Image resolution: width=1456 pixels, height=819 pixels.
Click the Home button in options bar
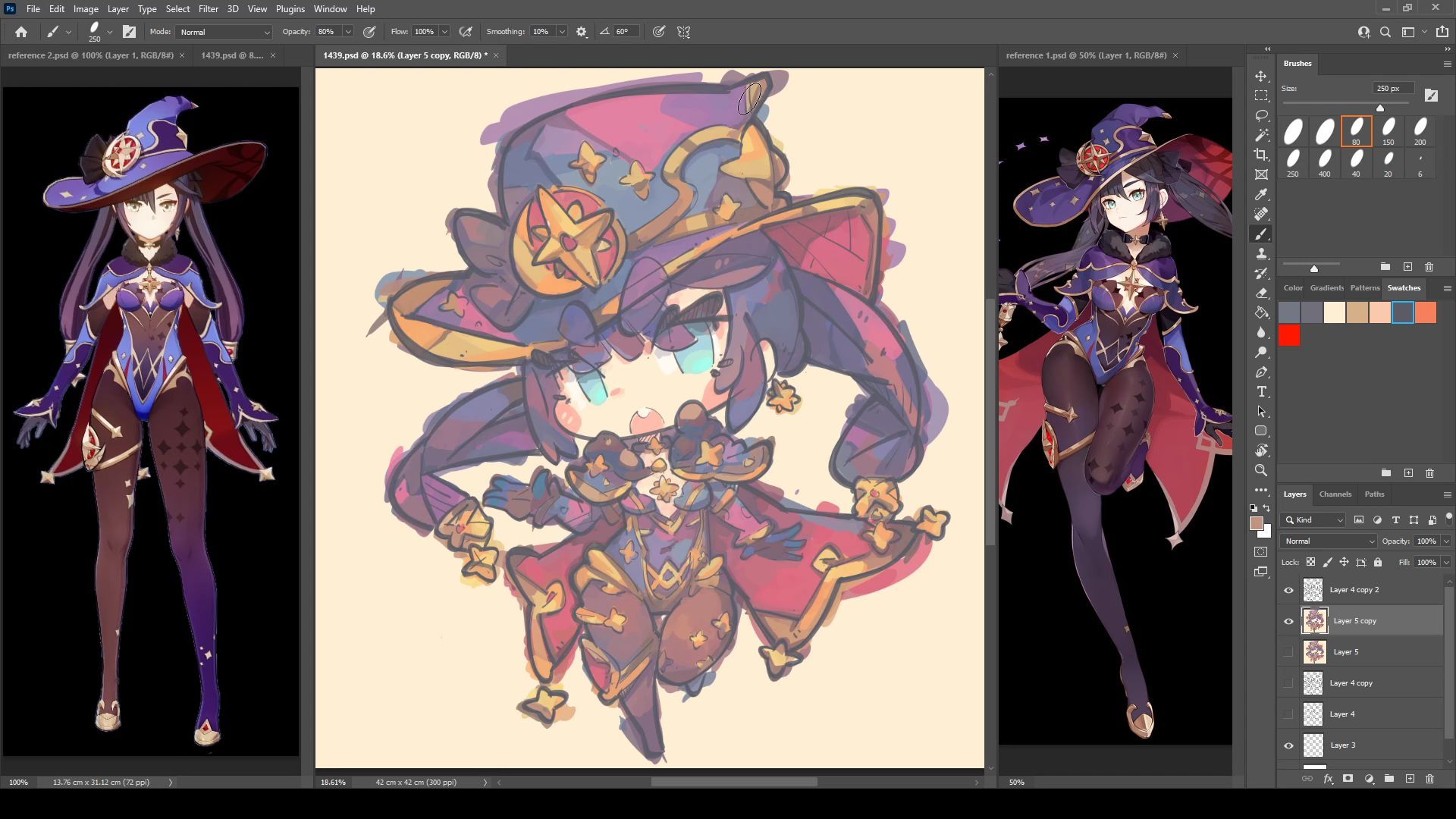click(21, 32)
